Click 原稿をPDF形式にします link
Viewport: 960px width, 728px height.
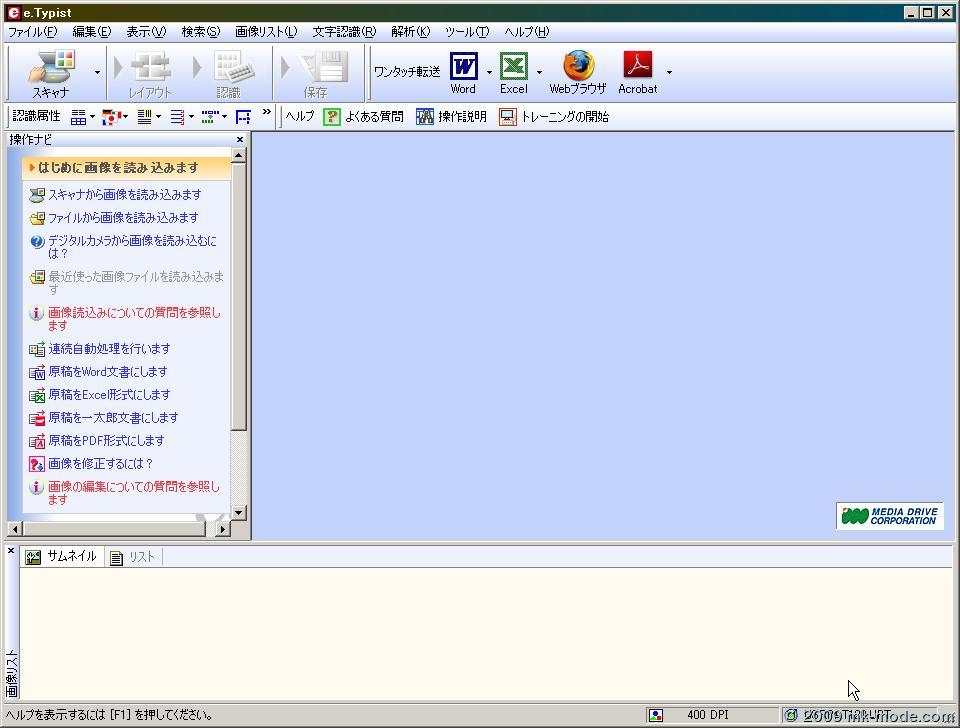click(106, 440)
